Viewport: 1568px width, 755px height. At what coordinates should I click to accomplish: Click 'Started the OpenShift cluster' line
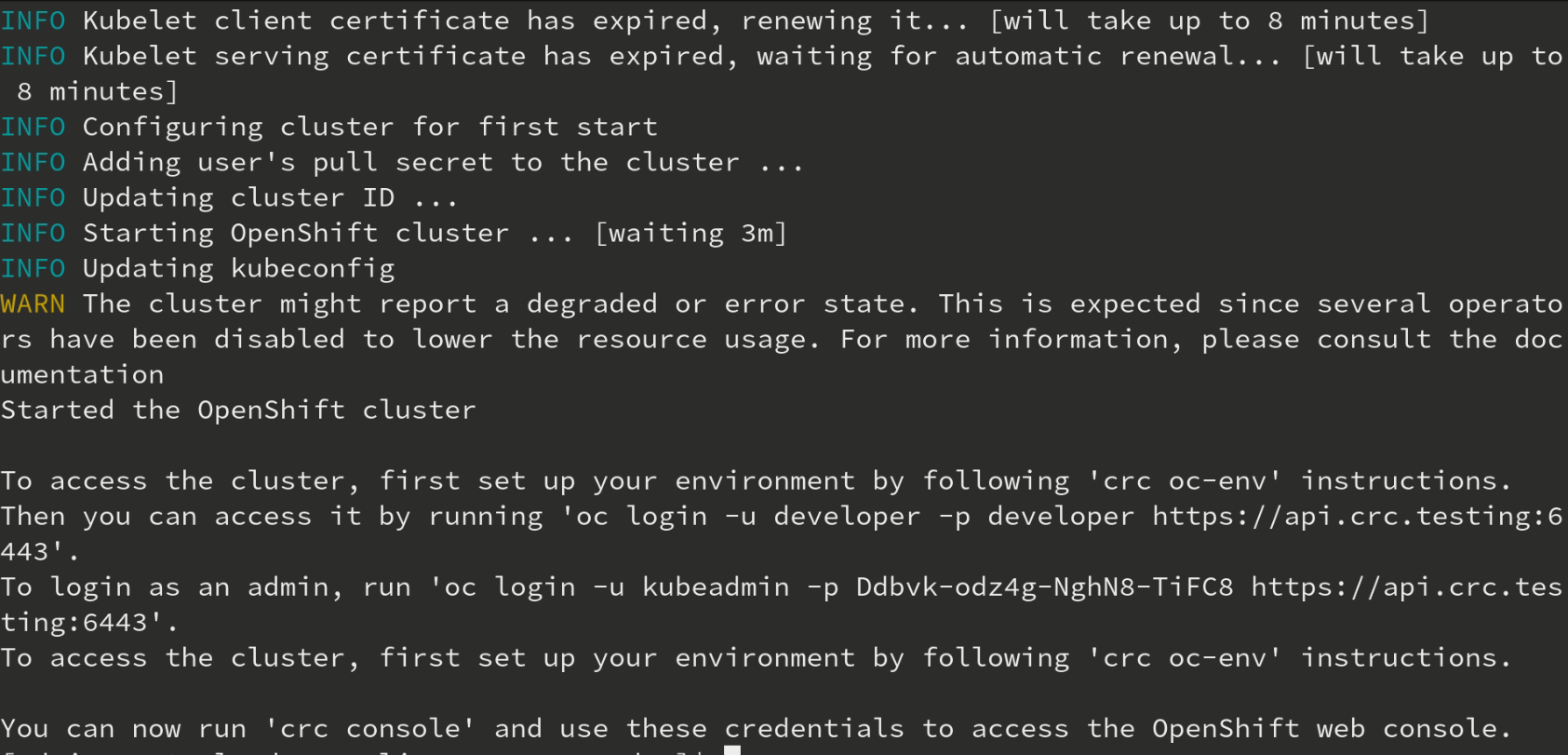click(x=238, y=410)
